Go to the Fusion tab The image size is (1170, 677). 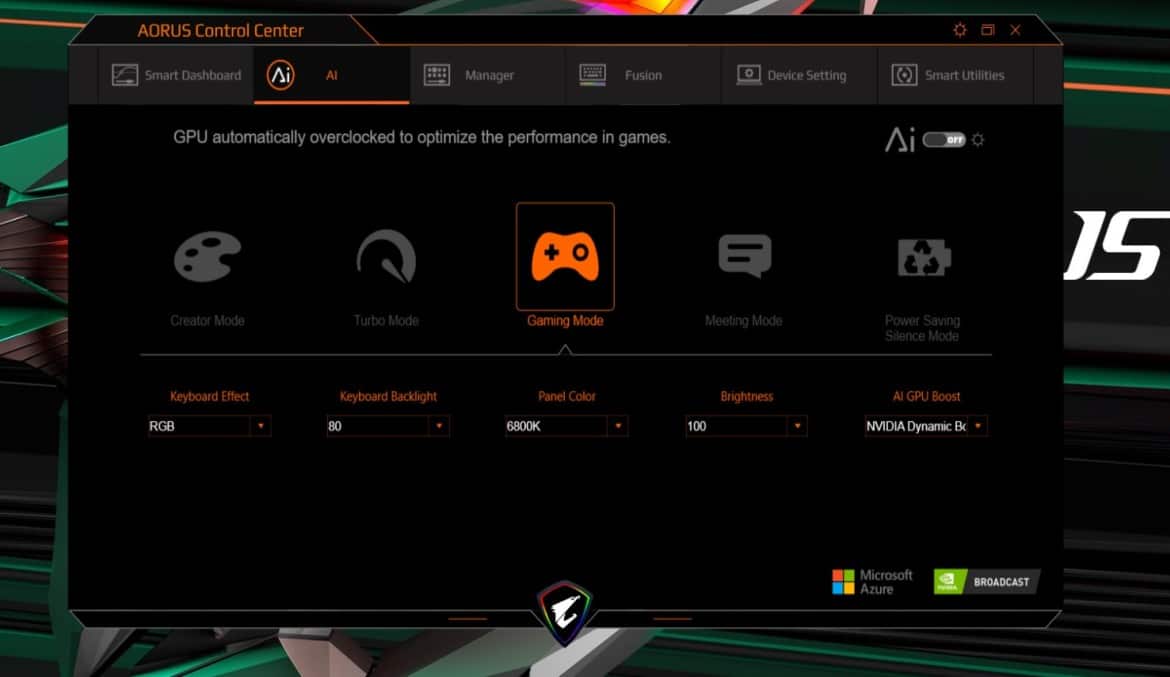(x=622, y=75)
